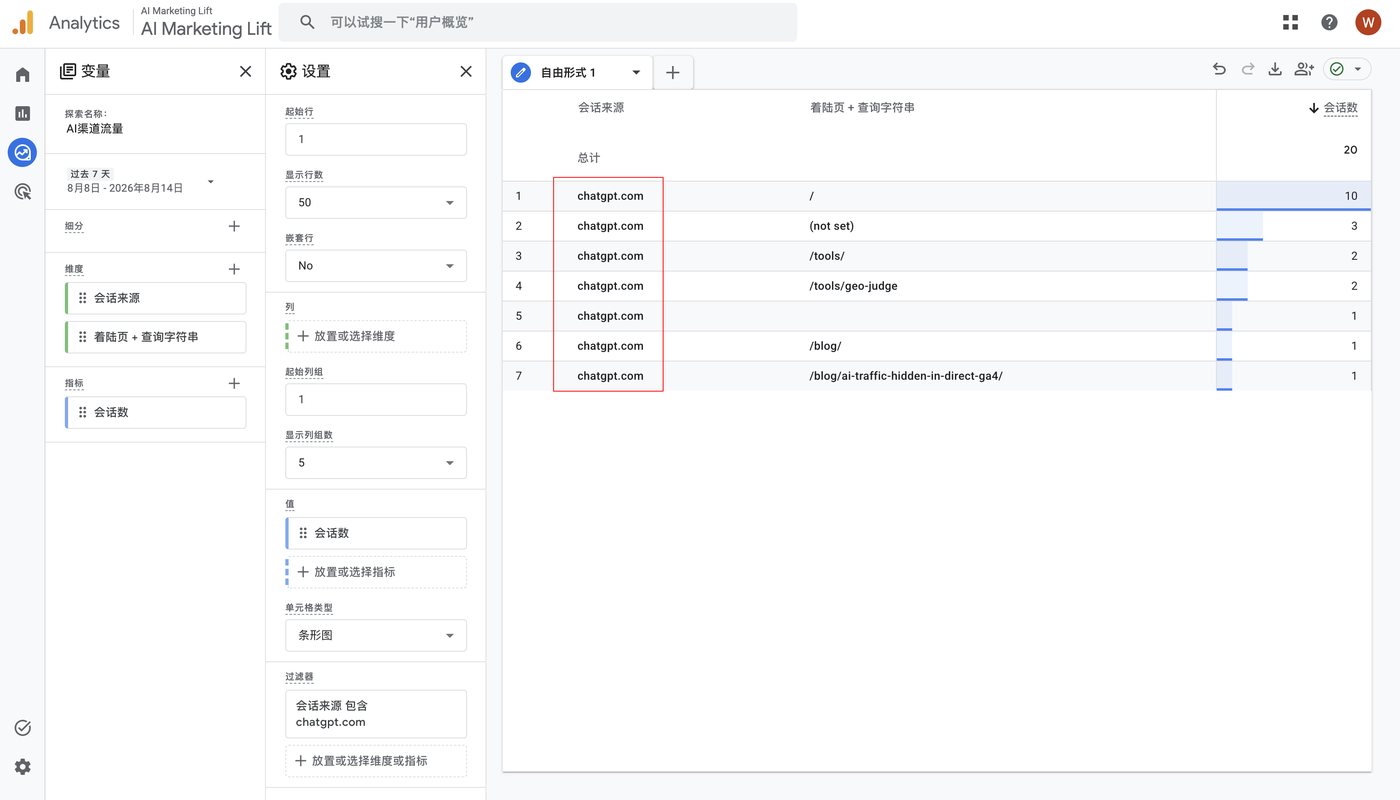Open the date range dropdown arrow
This screenshot has height=800, width=1400.
210,181
